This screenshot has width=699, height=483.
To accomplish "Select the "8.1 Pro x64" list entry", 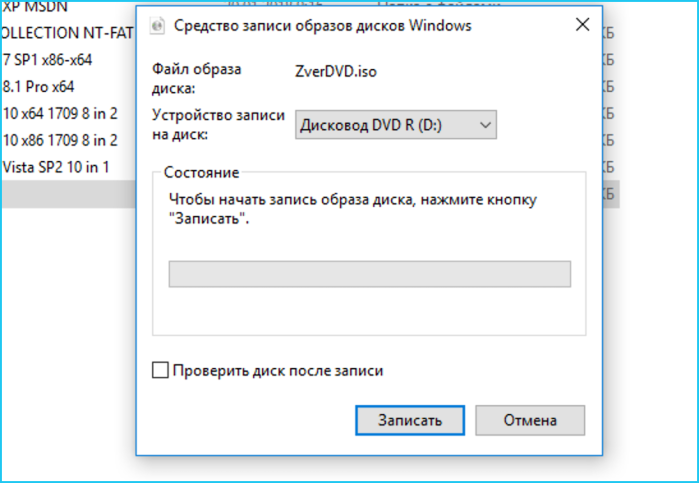I will 38,87.
